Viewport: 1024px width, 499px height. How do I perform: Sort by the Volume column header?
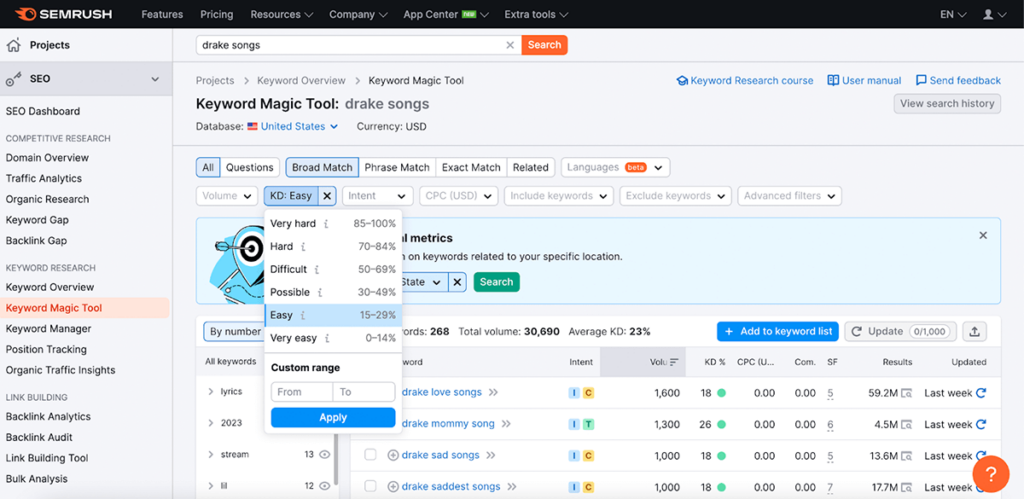click(x=643, y=362)
